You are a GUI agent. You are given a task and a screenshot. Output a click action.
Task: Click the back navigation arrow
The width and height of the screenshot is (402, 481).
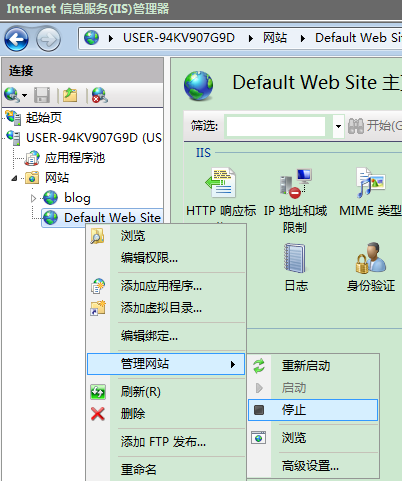[16, 39]
